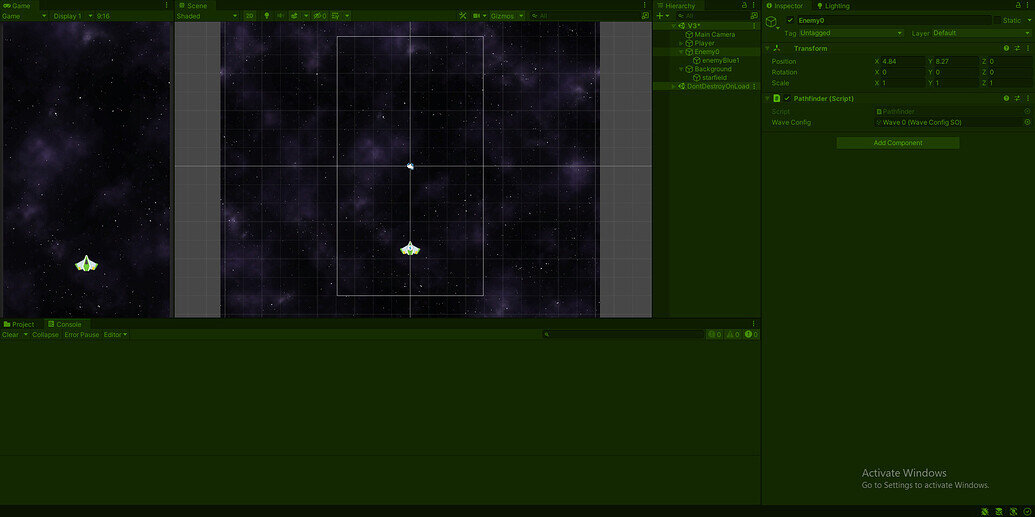Switch to the Inspector tab
This screenshot has height=517, width=1035.
tap(784, 5)
